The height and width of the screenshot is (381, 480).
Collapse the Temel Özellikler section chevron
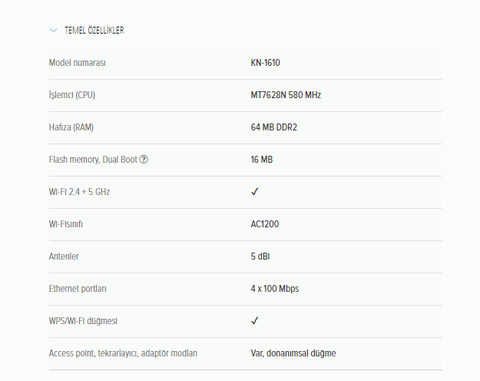pos(53,30)
